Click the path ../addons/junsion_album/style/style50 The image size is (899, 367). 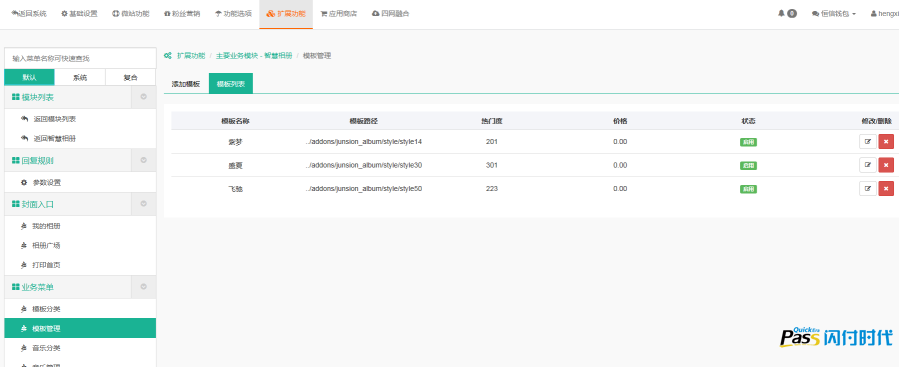[x=364, y=189]
